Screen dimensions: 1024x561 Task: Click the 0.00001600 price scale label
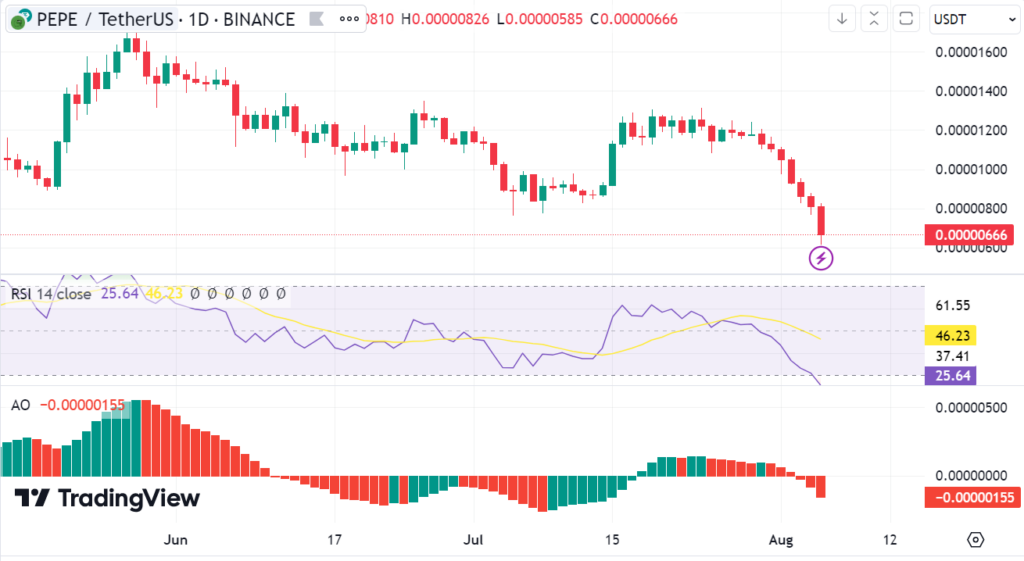(971, 52)
